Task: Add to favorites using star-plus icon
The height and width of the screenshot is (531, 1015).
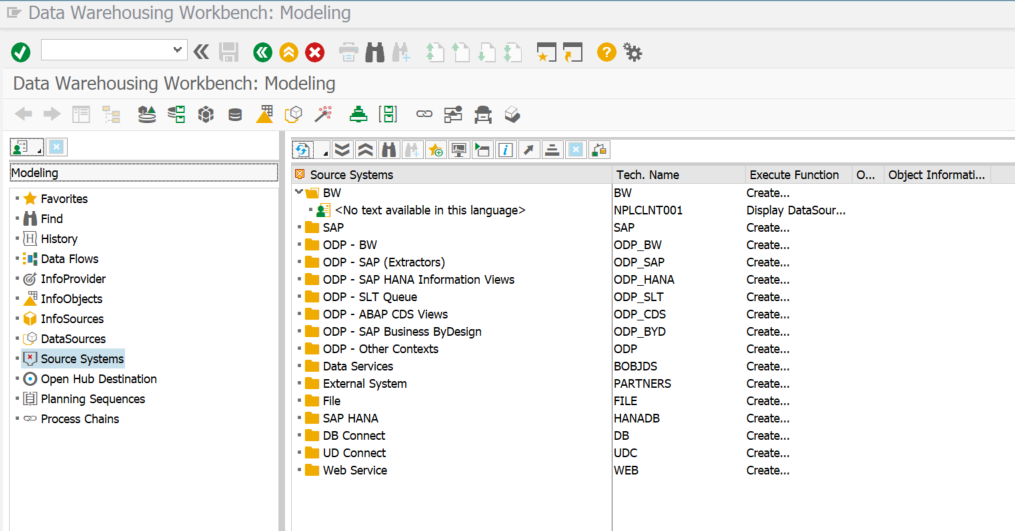Action: tap(436, 150)
